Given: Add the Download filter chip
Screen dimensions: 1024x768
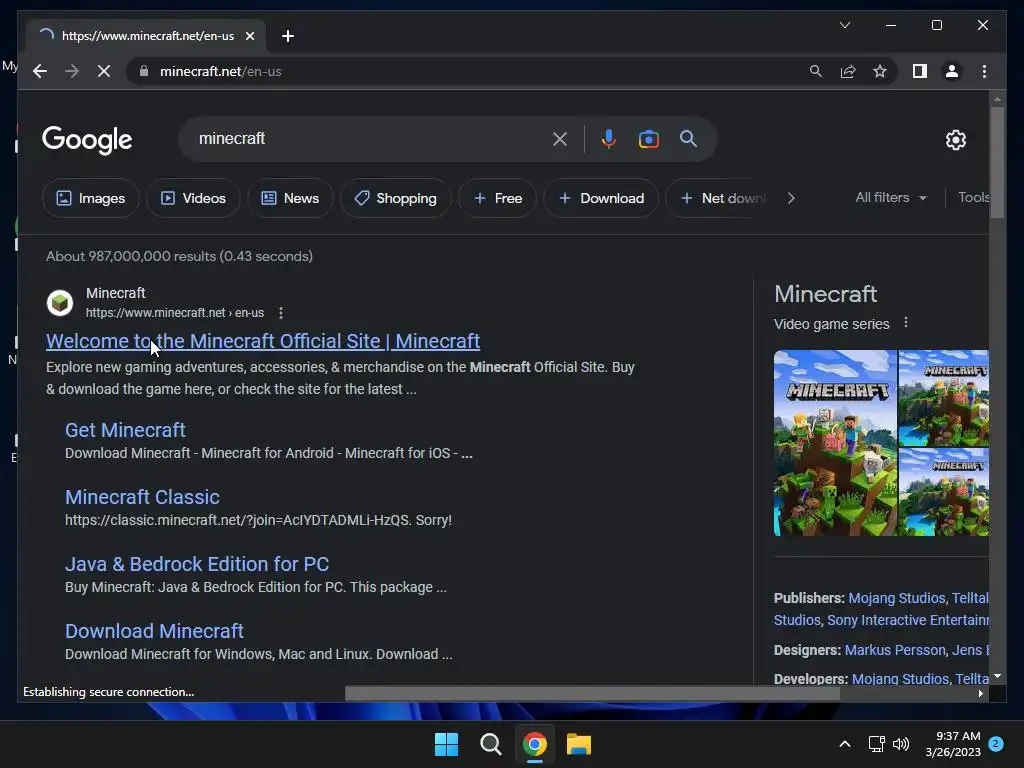Looking at the screenshot, I should coord(601,198).
